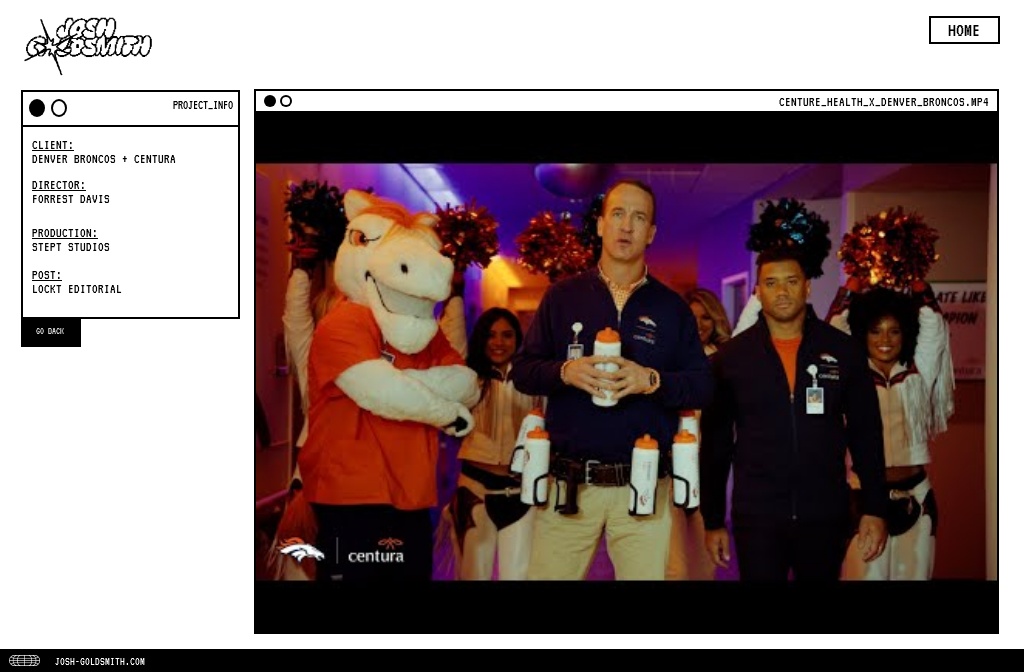Click the Josh Goldsmith graffiti logo
Viewport: 1024px width, 672px height.
point(88,44)
